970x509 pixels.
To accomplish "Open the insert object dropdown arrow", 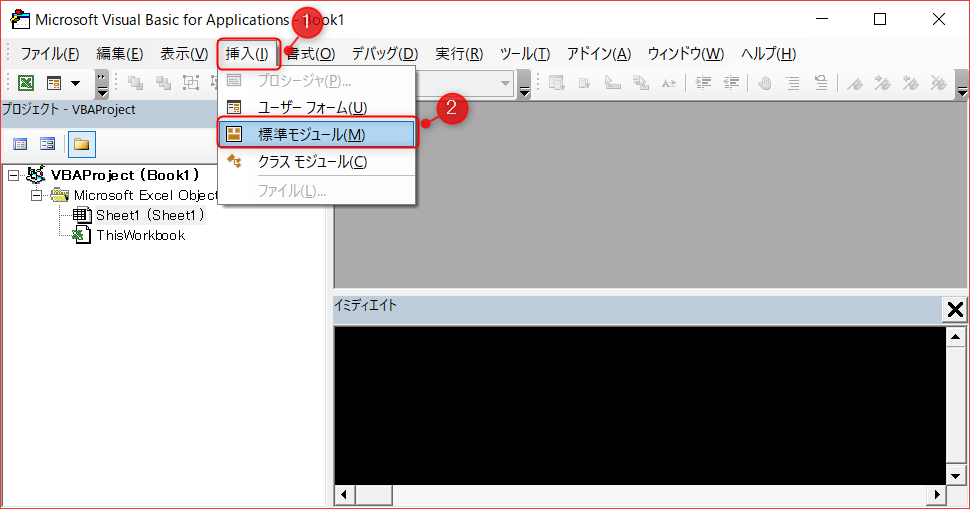I will coord(75,83).
